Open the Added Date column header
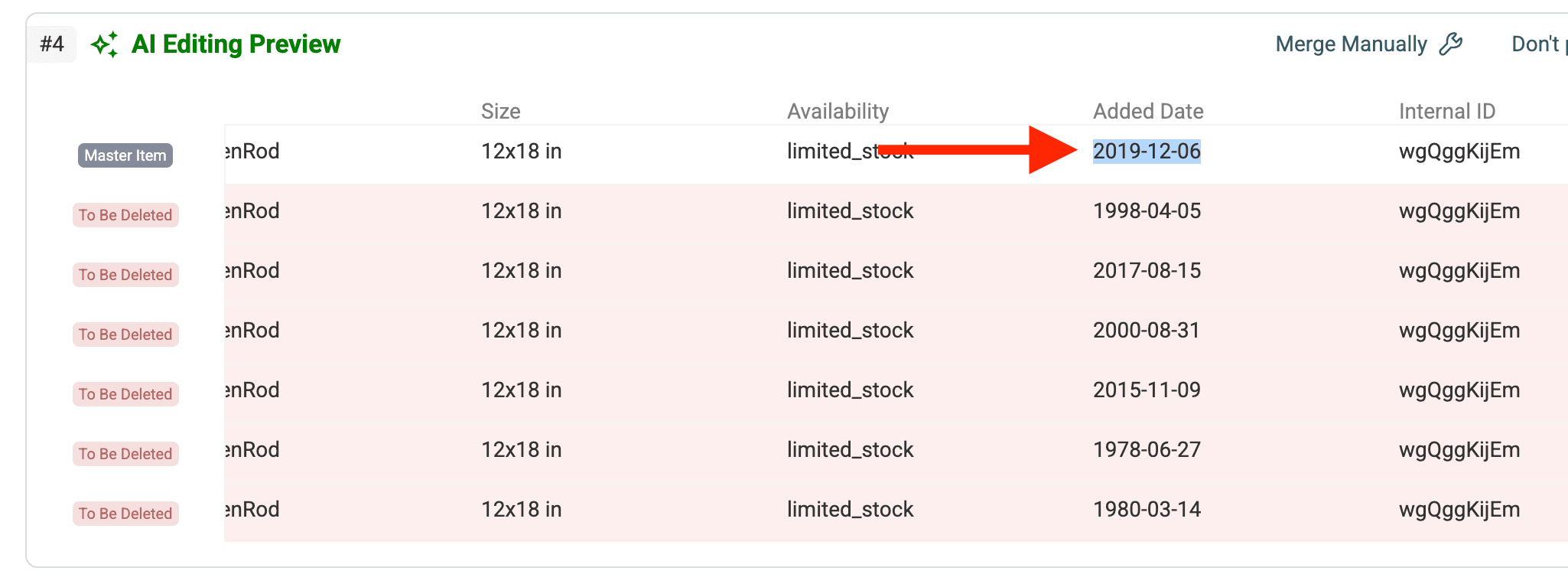The image size is (1568, 584). (1148, 111)
